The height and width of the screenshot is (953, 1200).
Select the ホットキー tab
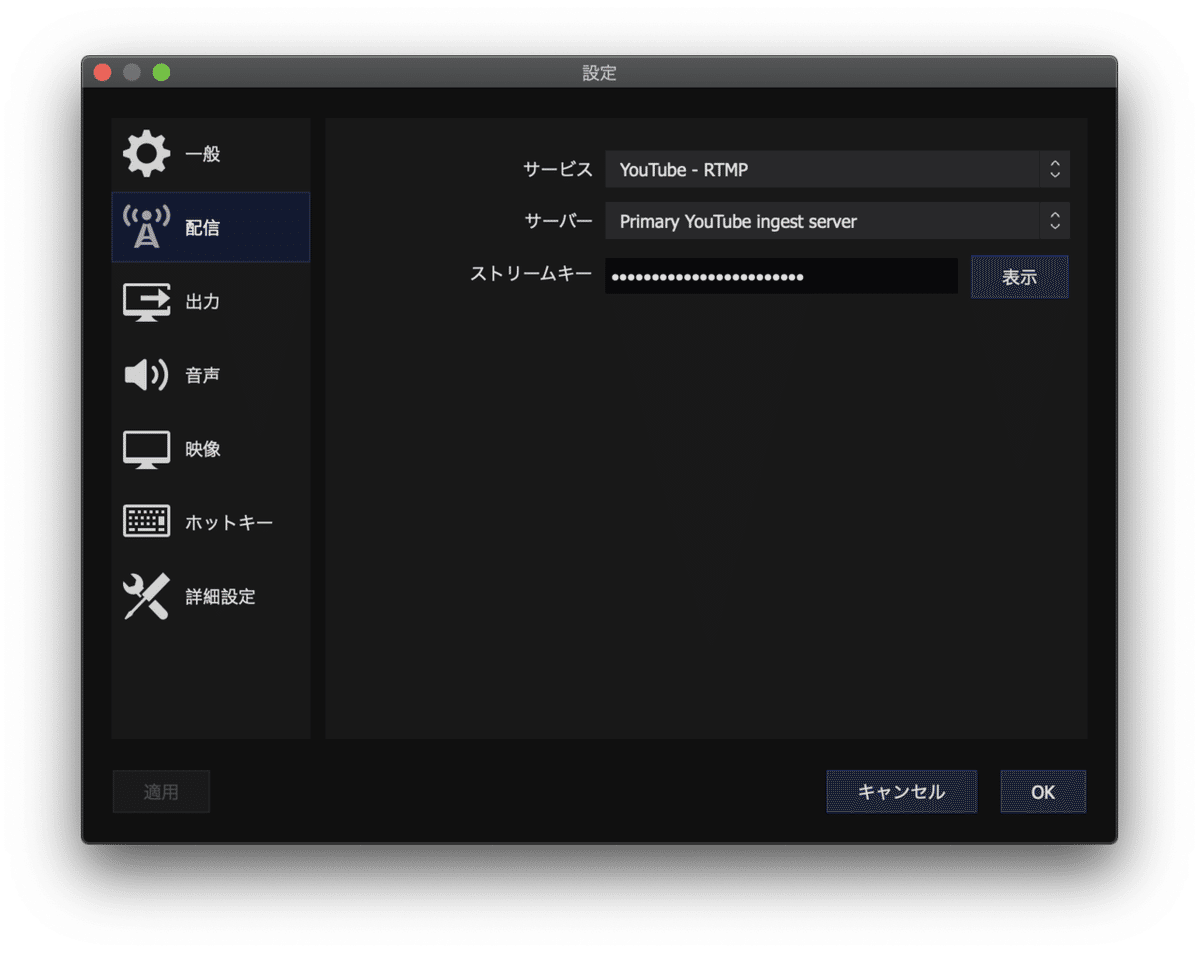click(x=211, y=522)
